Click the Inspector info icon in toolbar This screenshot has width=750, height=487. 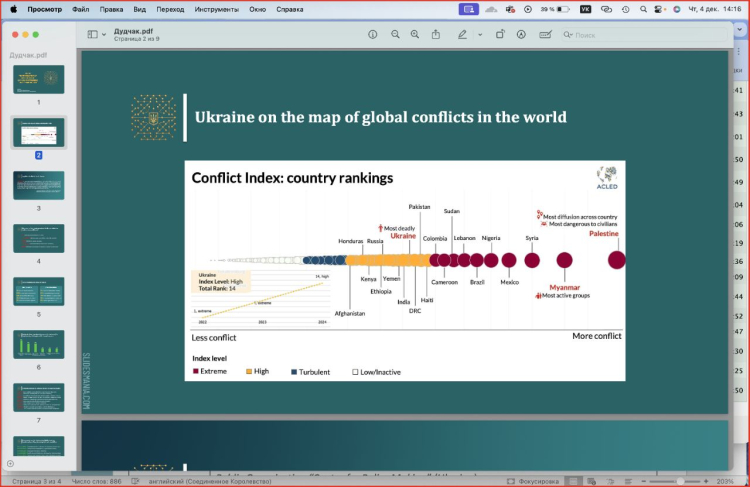click(x=373, y=34)
